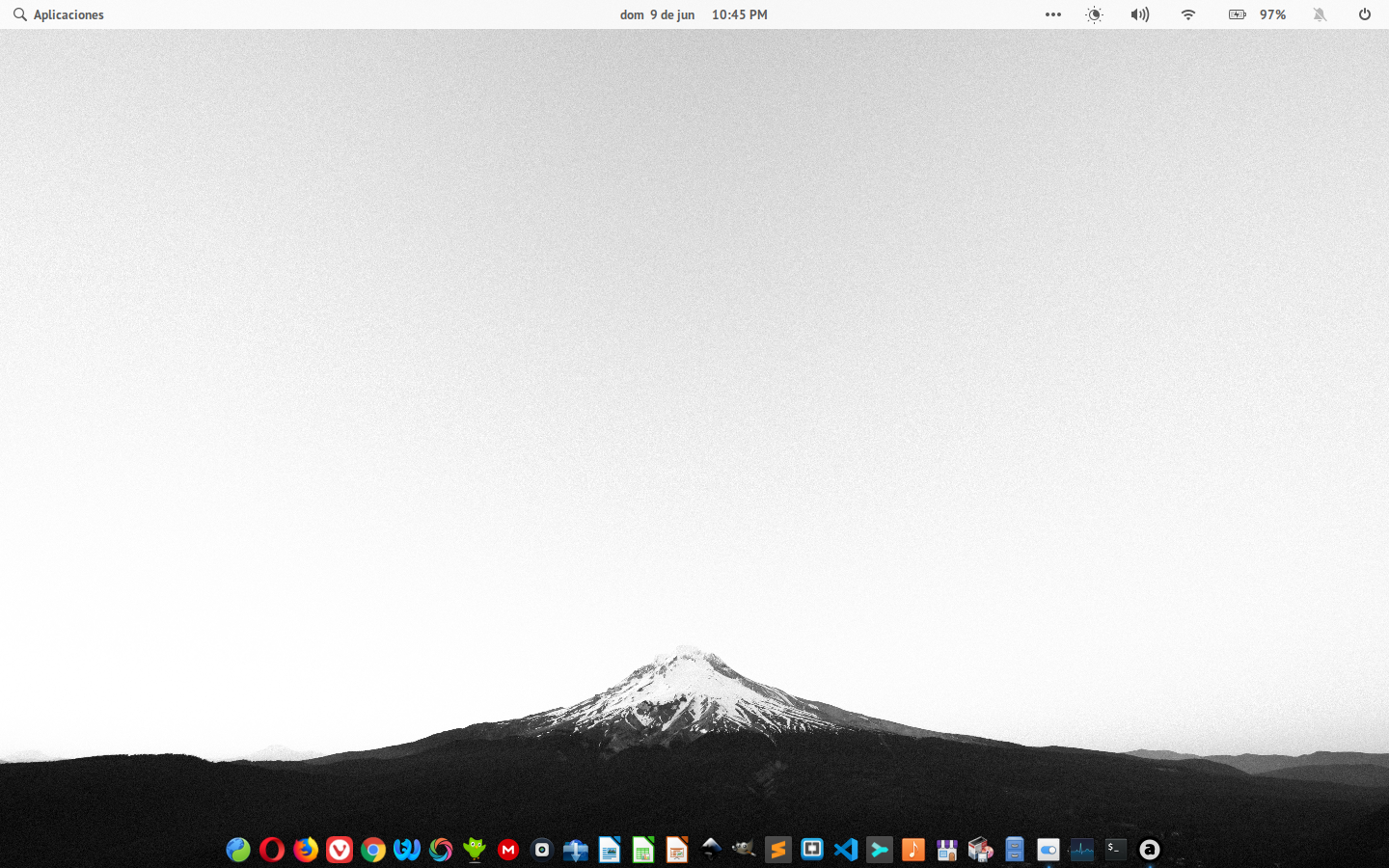The height and width of the screenshot is (868, 1389).
Task: Click the Wi-Fi indicator in the top bar
Action: point(1187,14)
